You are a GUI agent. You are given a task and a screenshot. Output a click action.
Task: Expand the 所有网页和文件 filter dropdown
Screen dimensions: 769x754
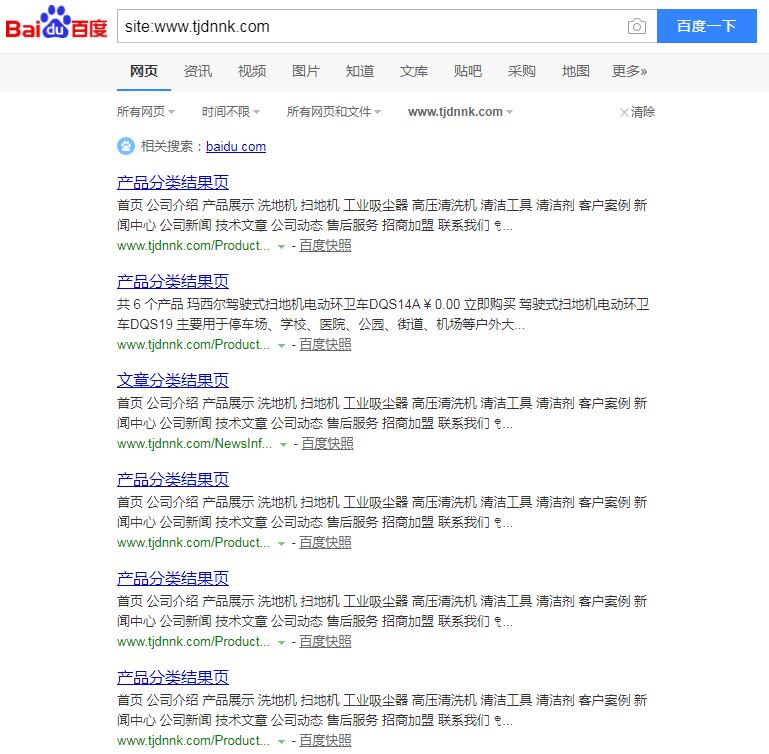point(333,112)
